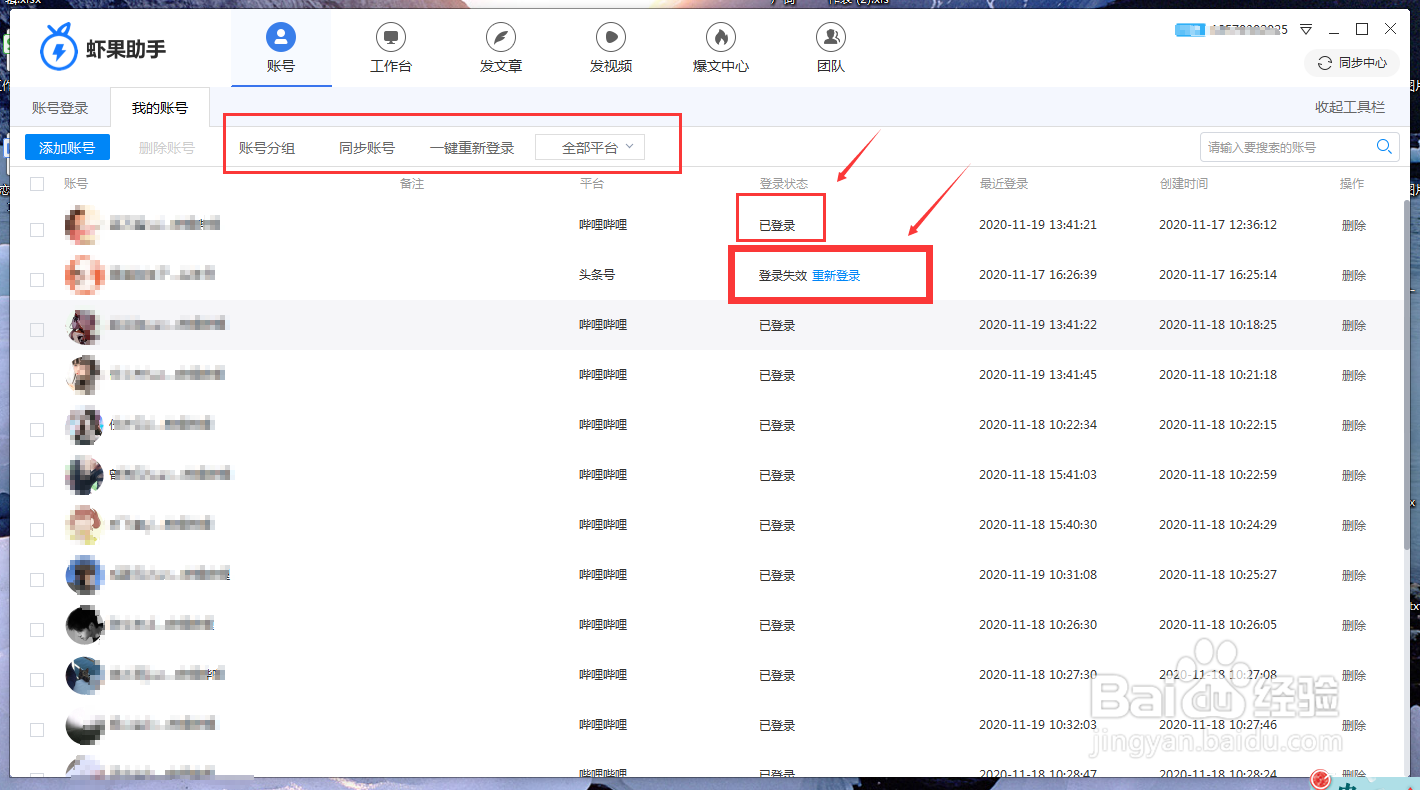
Task: Check the 头条号 account row checkbox
Action: [36, 278]
